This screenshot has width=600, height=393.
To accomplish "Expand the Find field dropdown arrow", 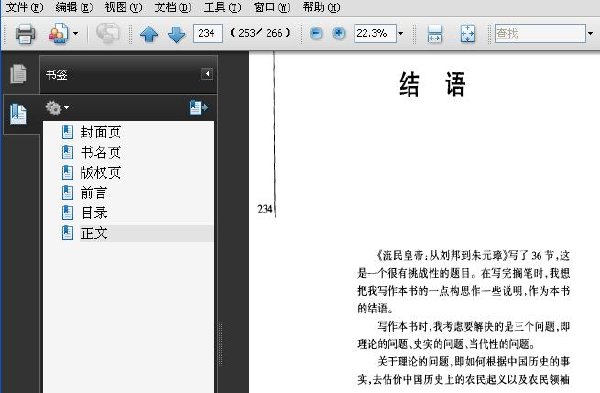I will pos(590,34).
